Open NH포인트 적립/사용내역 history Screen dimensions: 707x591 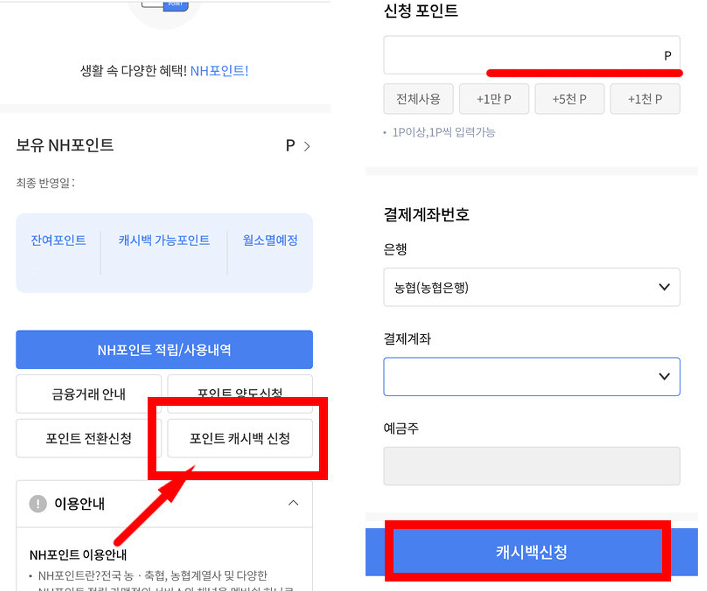click(164, 349)
